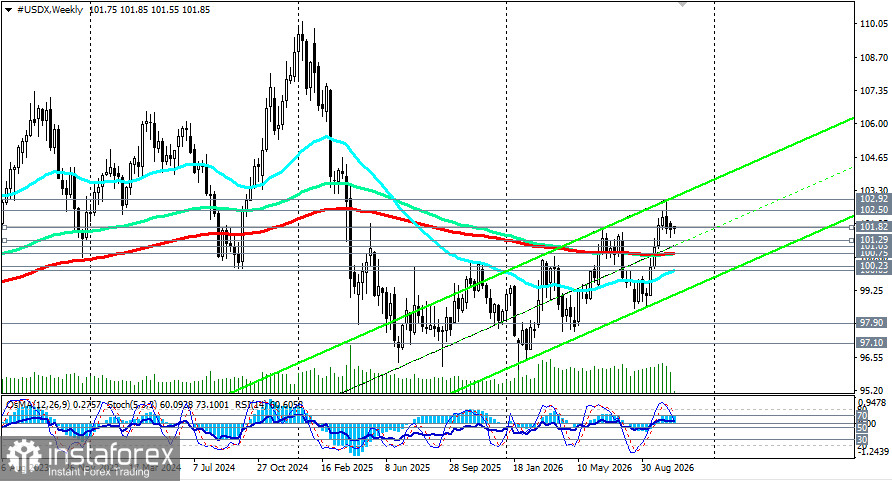Select the #USDX,Weekly chart title
This screenshot has width=892, height=481.
50,10
